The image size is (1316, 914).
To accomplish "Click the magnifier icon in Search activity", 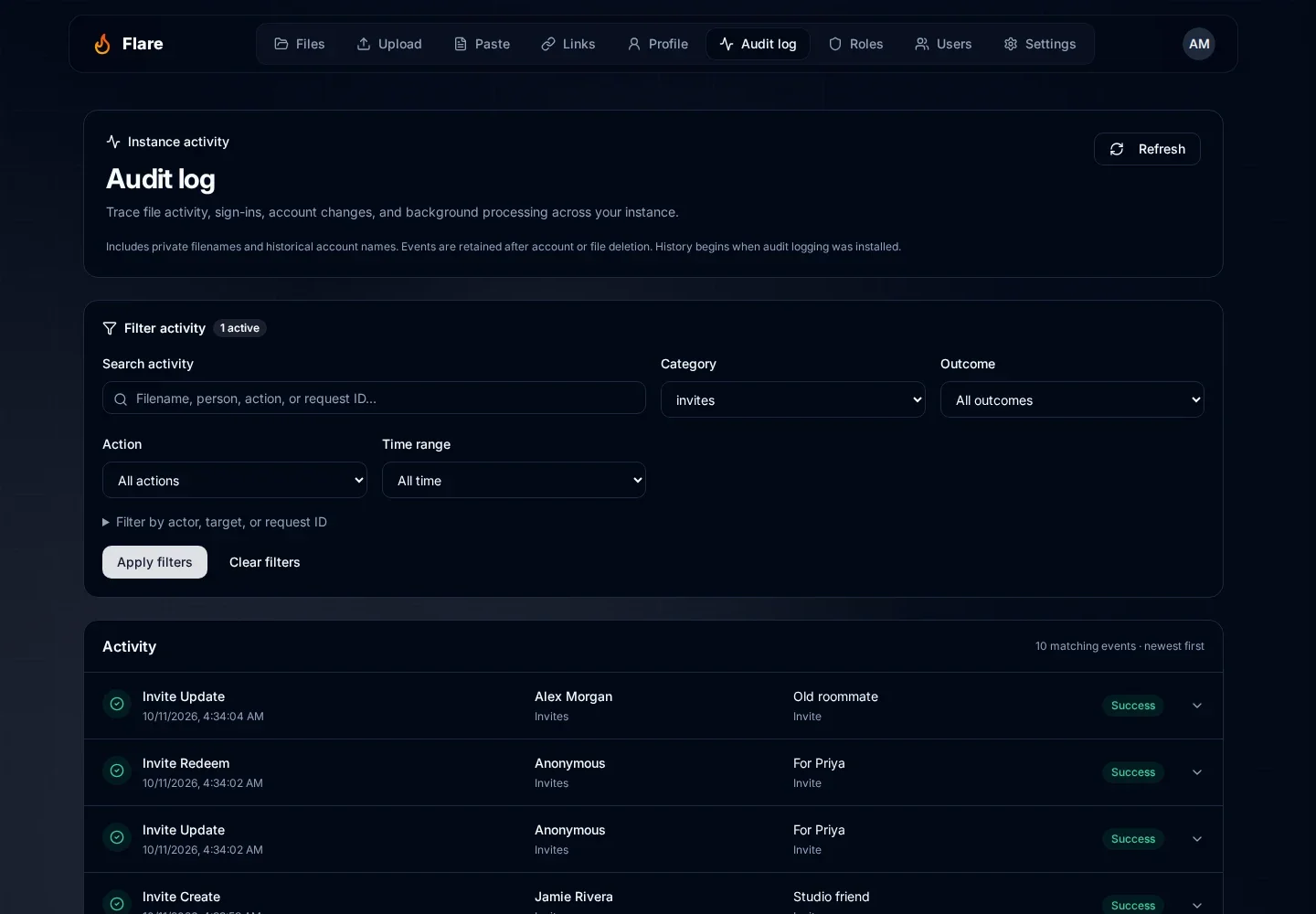I will (x=121, y=399).
